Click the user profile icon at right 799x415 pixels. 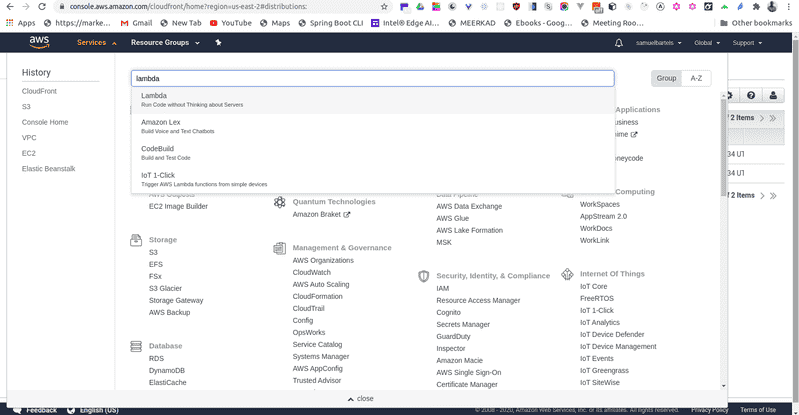coord(773,95)
